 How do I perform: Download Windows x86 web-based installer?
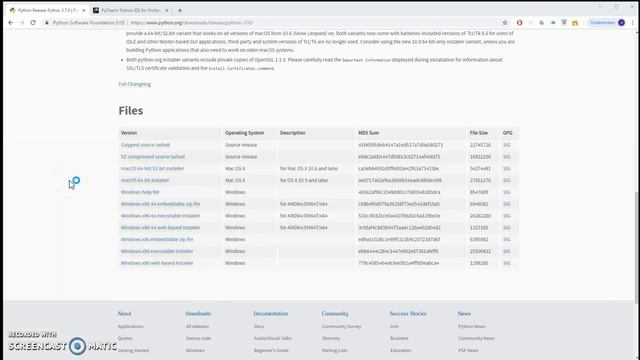[x=157, y=263]
